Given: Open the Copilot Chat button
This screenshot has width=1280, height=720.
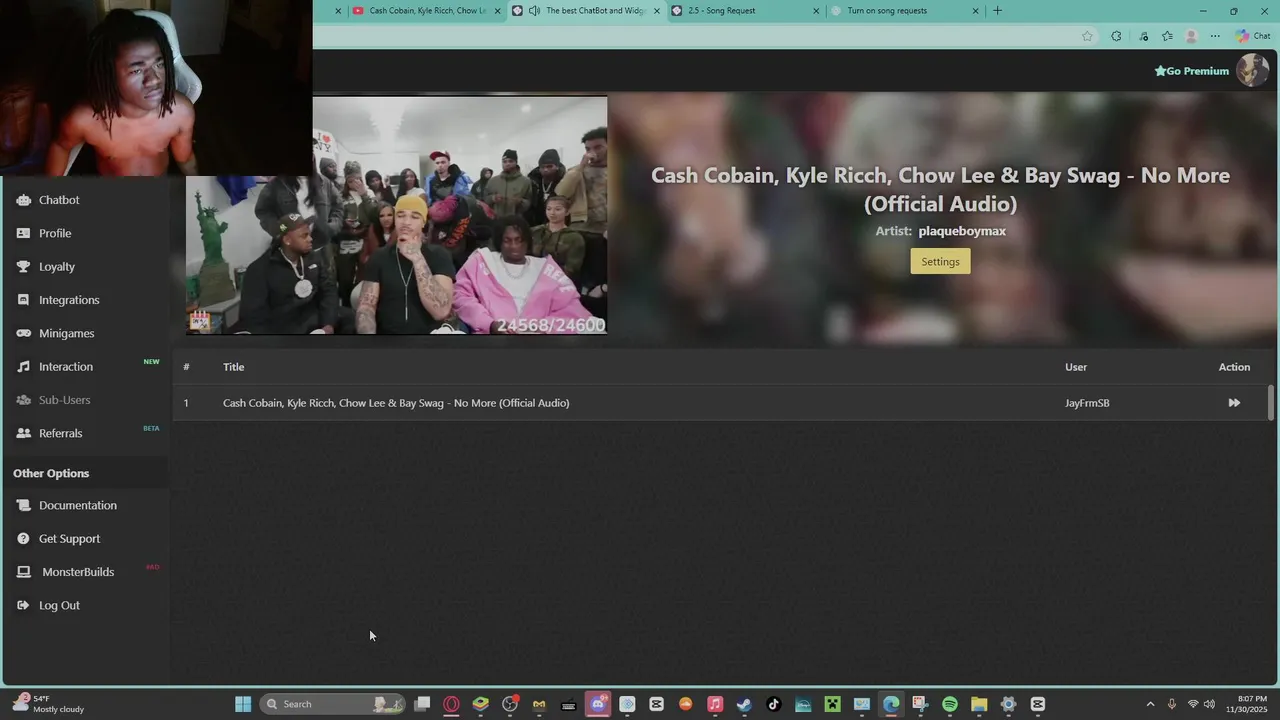Looking at the screenshot, I should point(1253,36).
